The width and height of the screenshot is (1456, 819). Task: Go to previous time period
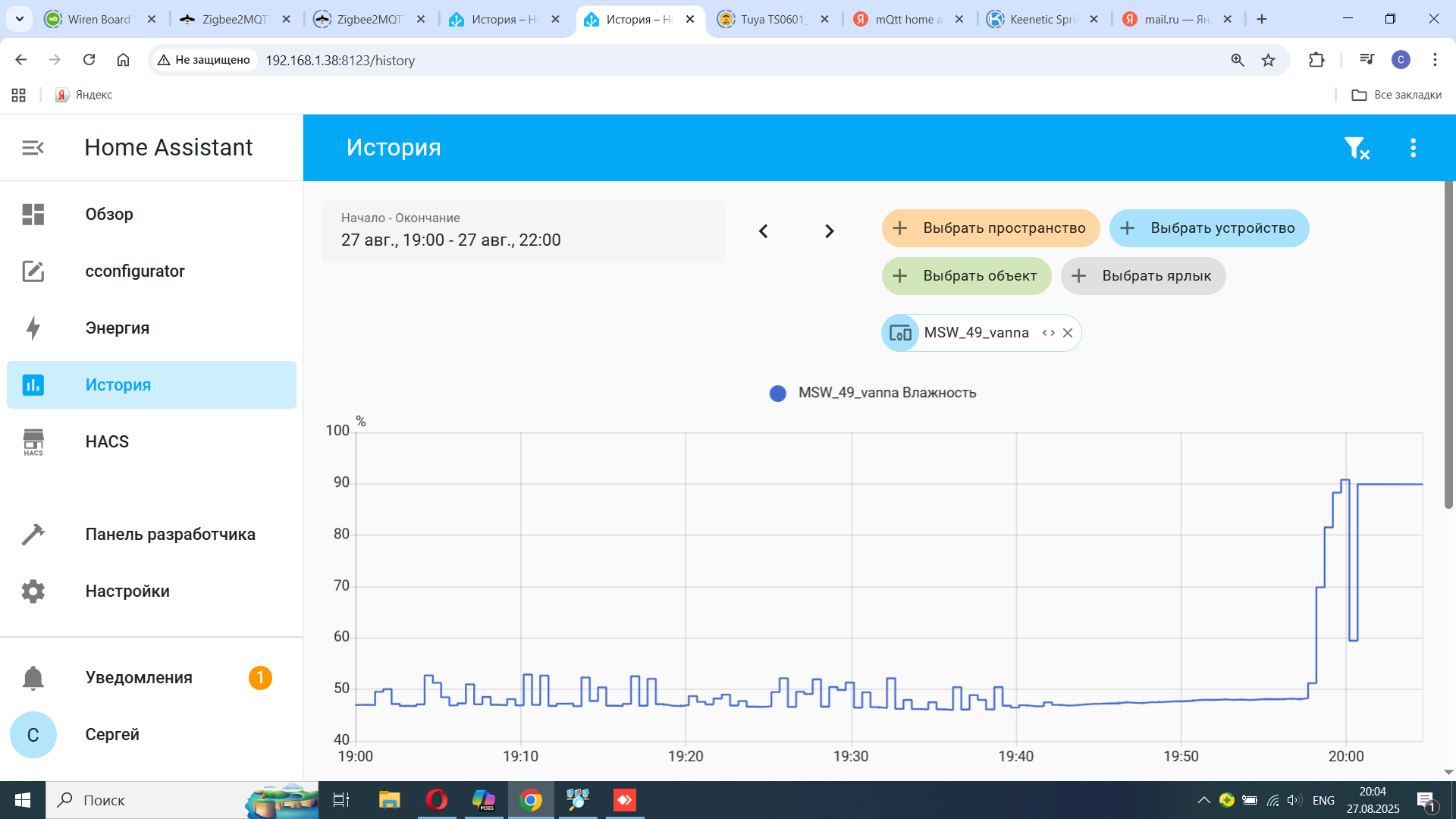pyautogui.click(x=764, y=231)
